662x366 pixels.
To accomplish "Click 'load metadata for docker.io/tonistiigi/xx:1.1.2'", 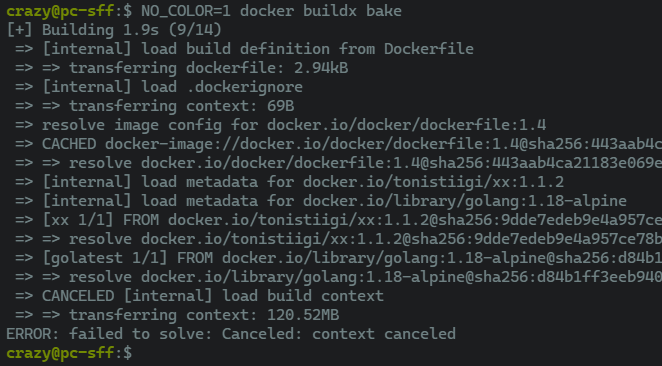I will pyautogui.click(x=303, y=182).
